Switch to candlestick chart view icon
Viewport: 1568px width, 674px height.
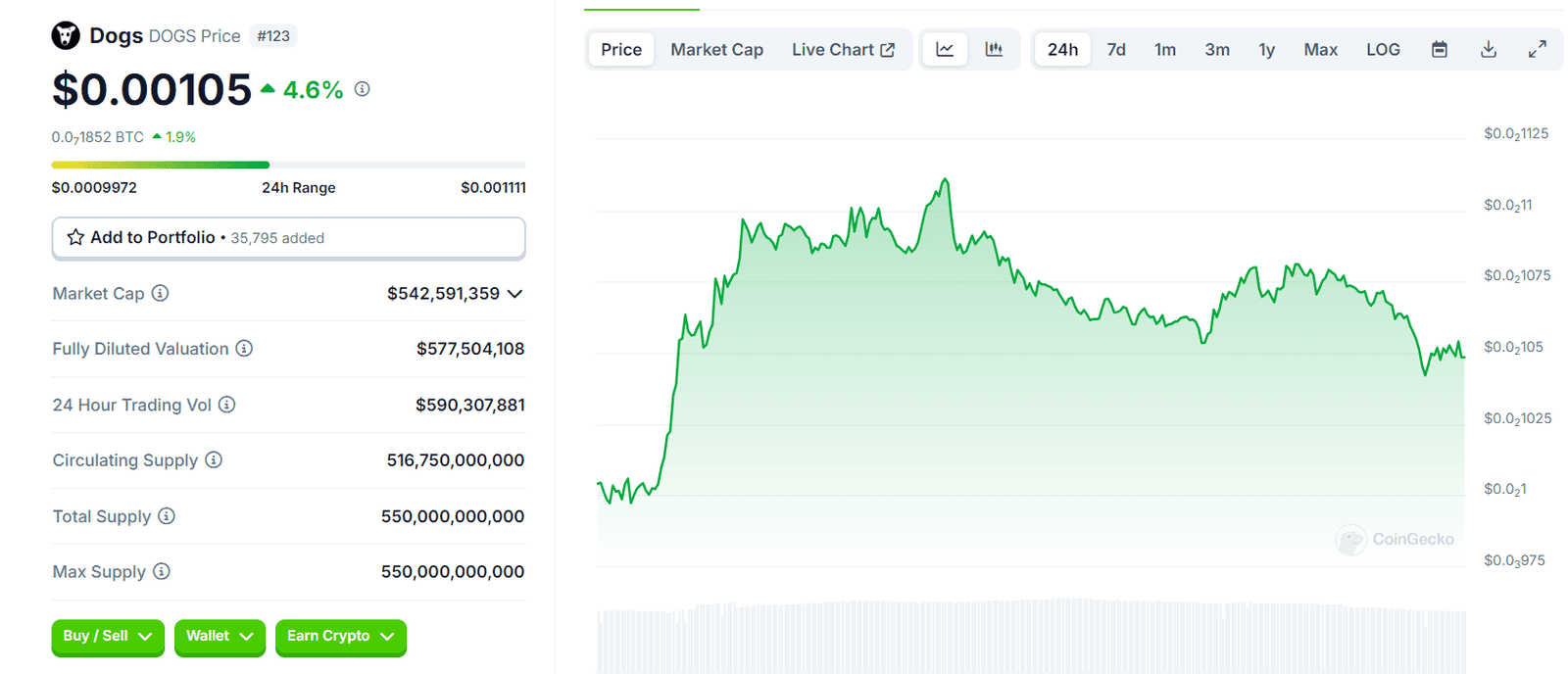tap(994, 49)
